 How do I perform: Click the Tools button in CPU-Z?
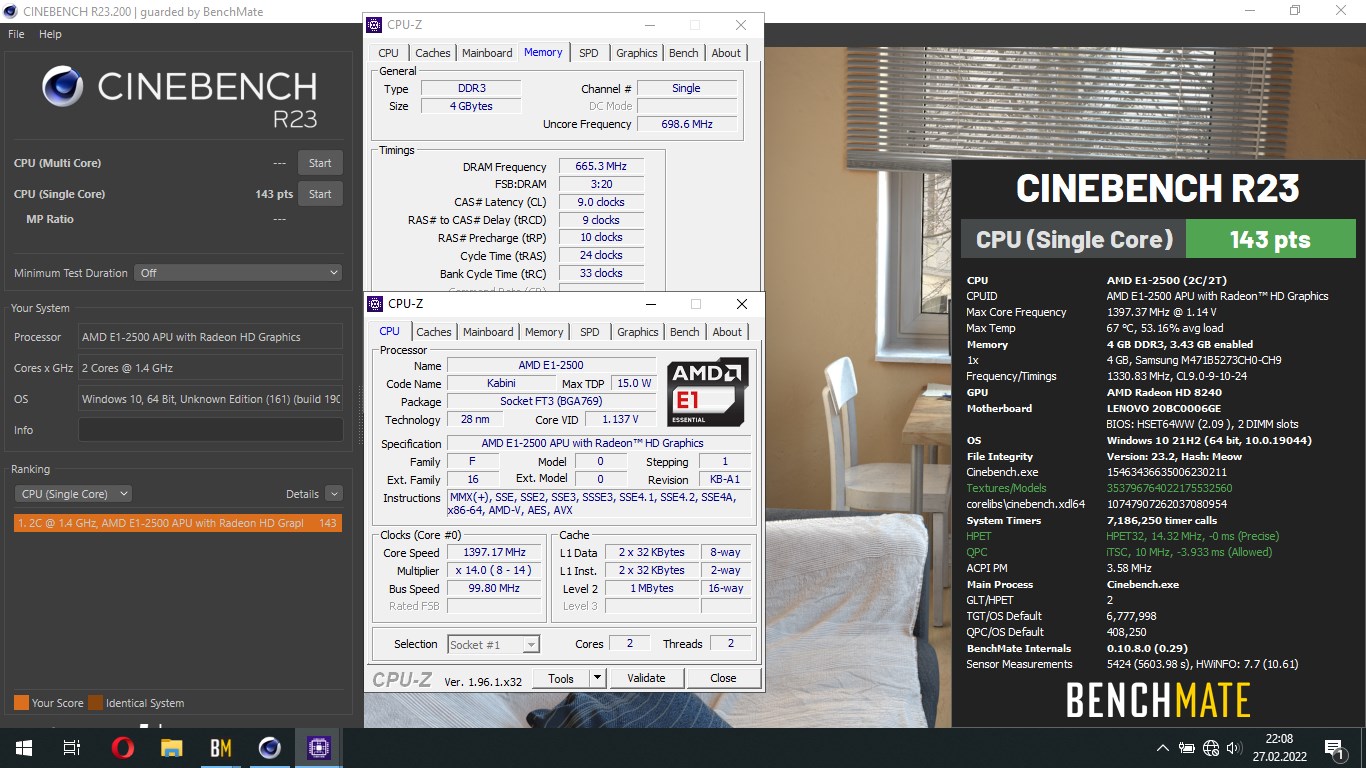[561, 678]
